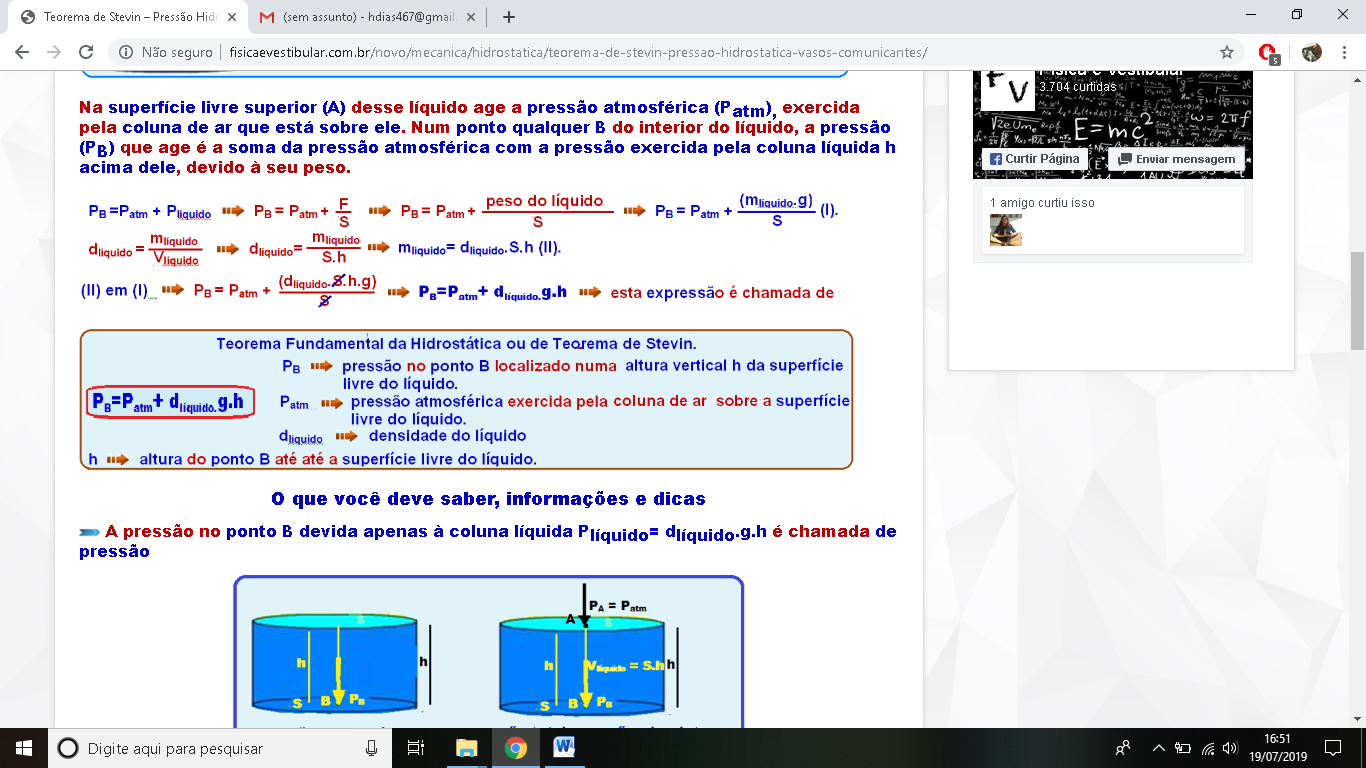Go forward to the next page
This screenshot has width=1366, height=768.
tap(54, 52)
